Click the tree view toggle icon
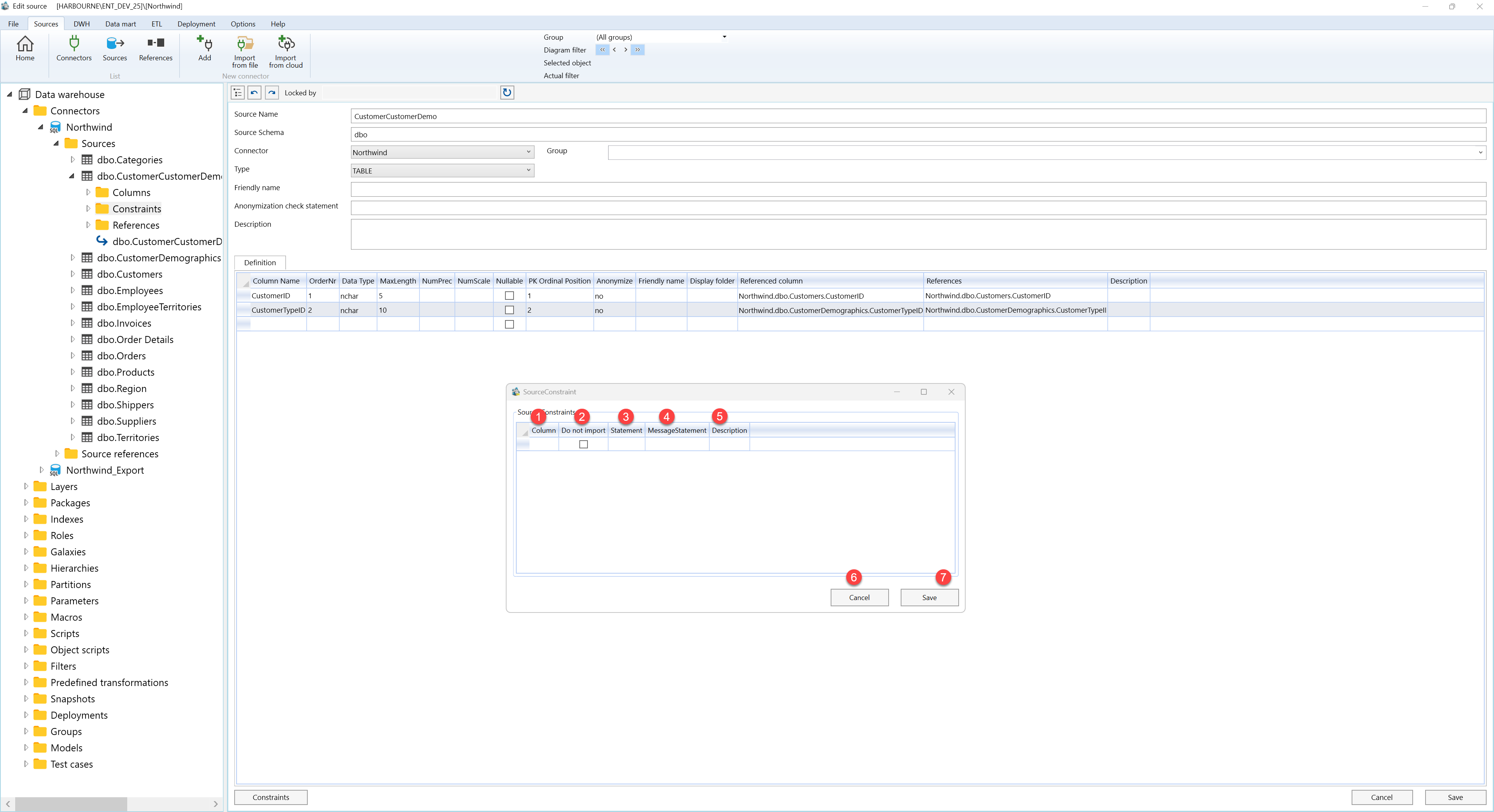 point(237,93)
